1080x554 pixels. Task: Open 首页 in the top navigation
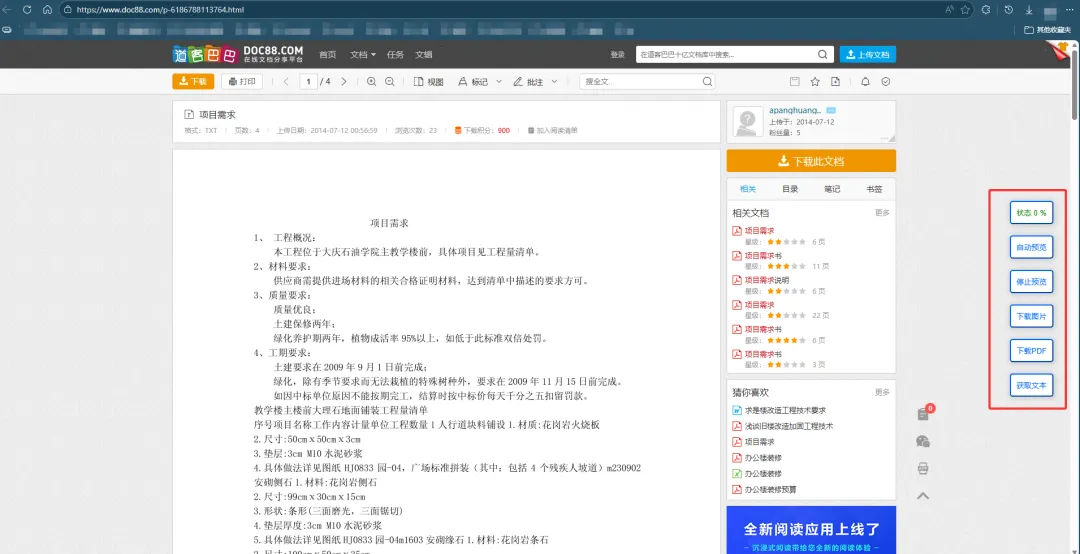tap(327, 54)
